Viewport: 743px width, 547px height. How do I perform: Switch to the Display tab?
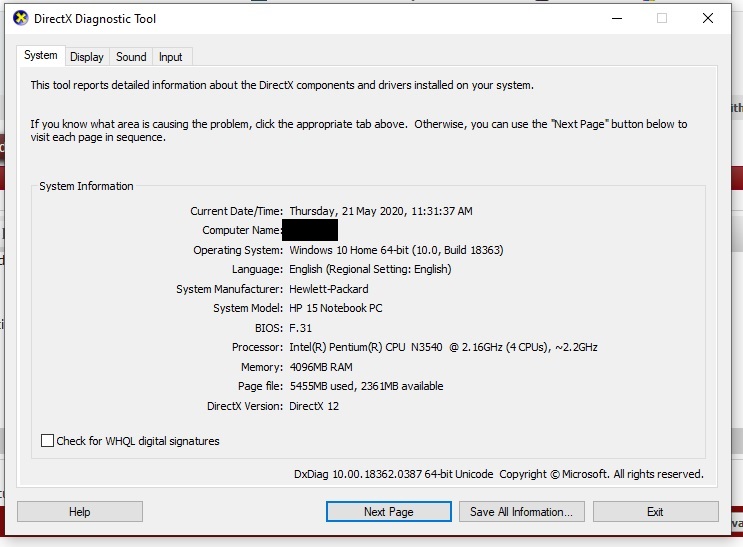coord(87,57)
